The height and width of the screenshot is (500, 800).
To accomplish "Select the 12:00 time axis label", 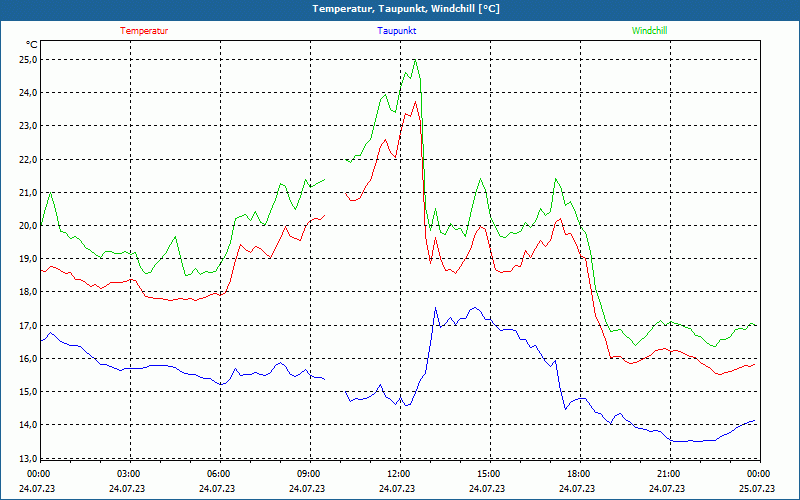I will 398,474.
